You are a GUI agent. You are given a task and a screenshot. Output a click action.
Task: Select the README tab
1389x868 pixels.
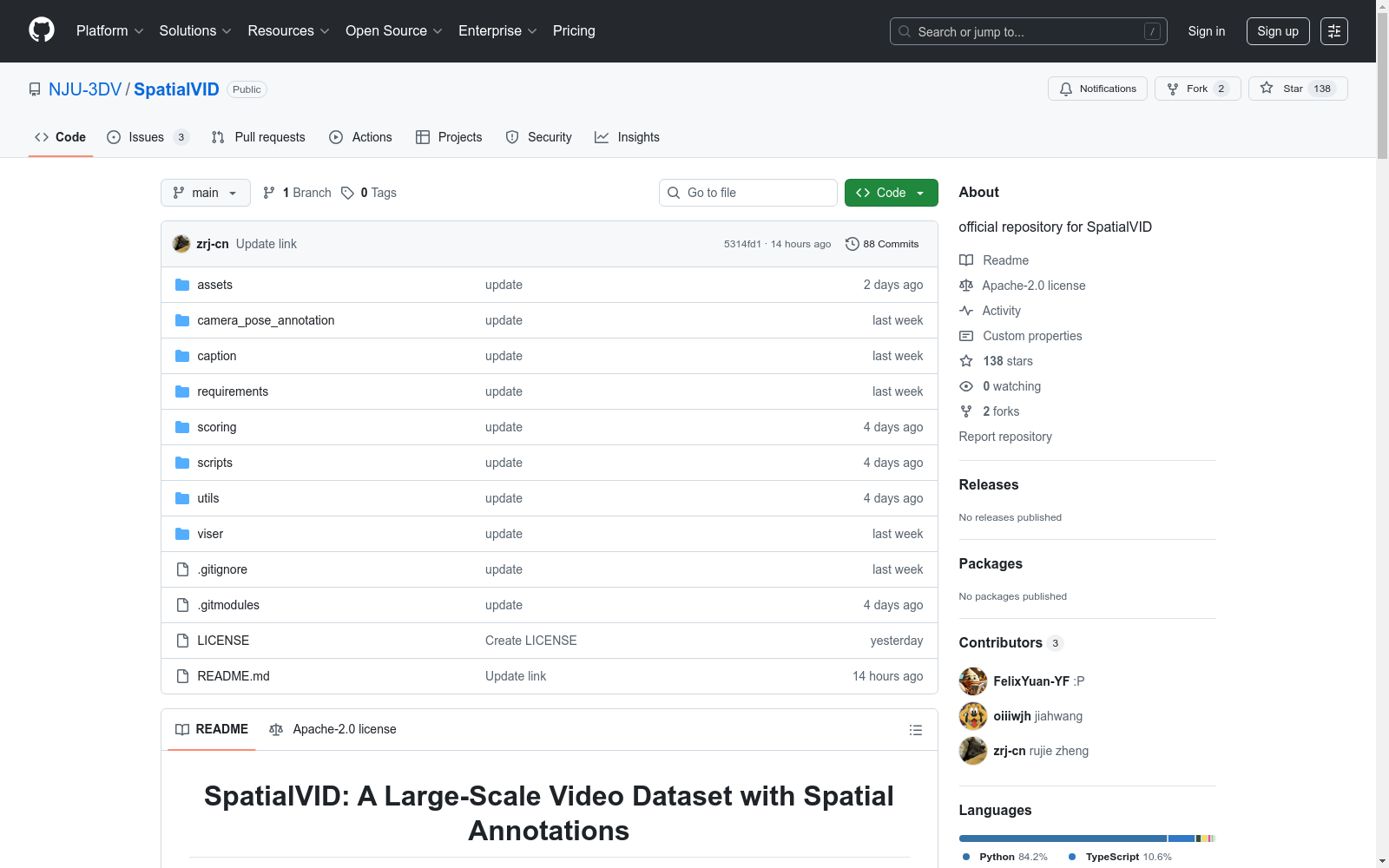coord(212,729)
